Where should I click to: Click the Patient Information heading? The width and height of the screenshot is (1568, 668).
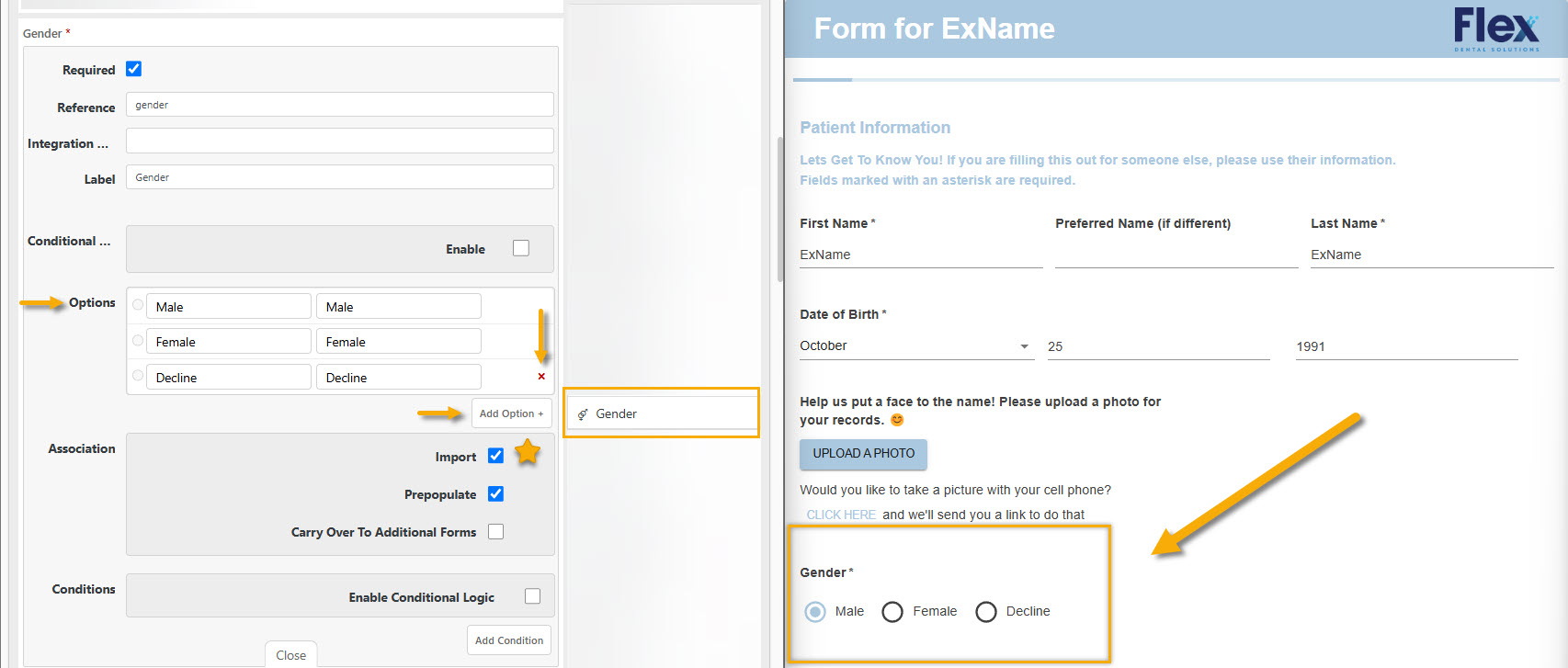pyautogui.click(x=875, y=128)
